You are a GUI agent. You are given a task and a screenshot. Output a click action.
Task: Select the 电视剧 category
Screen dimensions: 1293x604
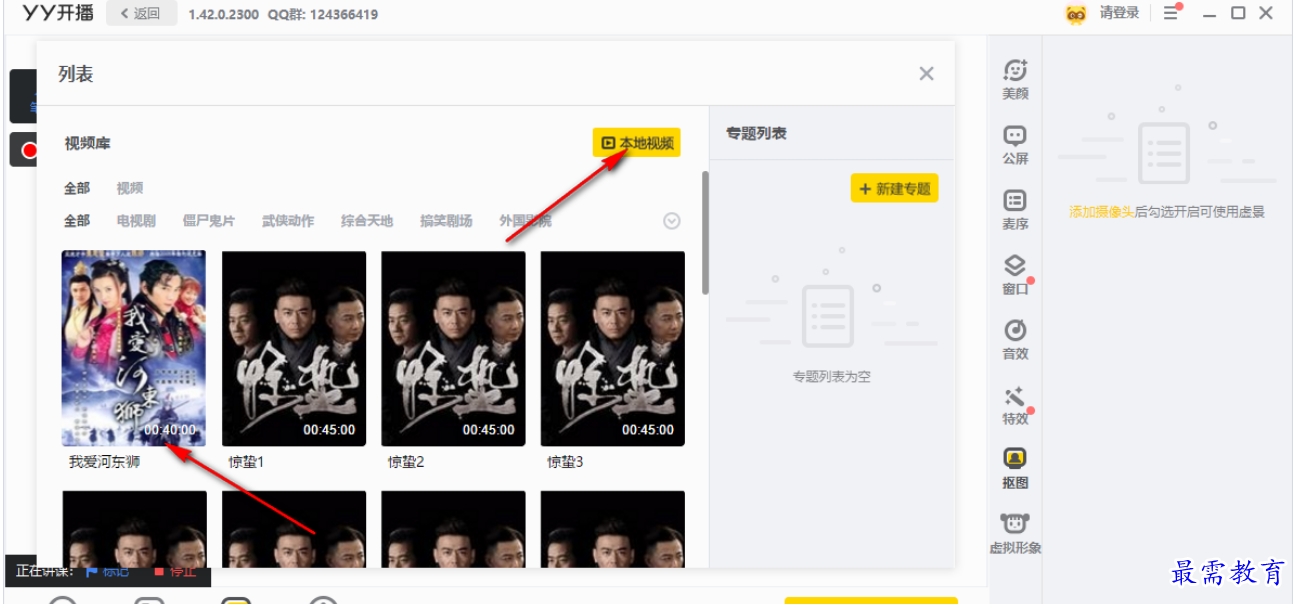(x=136, y=221)
